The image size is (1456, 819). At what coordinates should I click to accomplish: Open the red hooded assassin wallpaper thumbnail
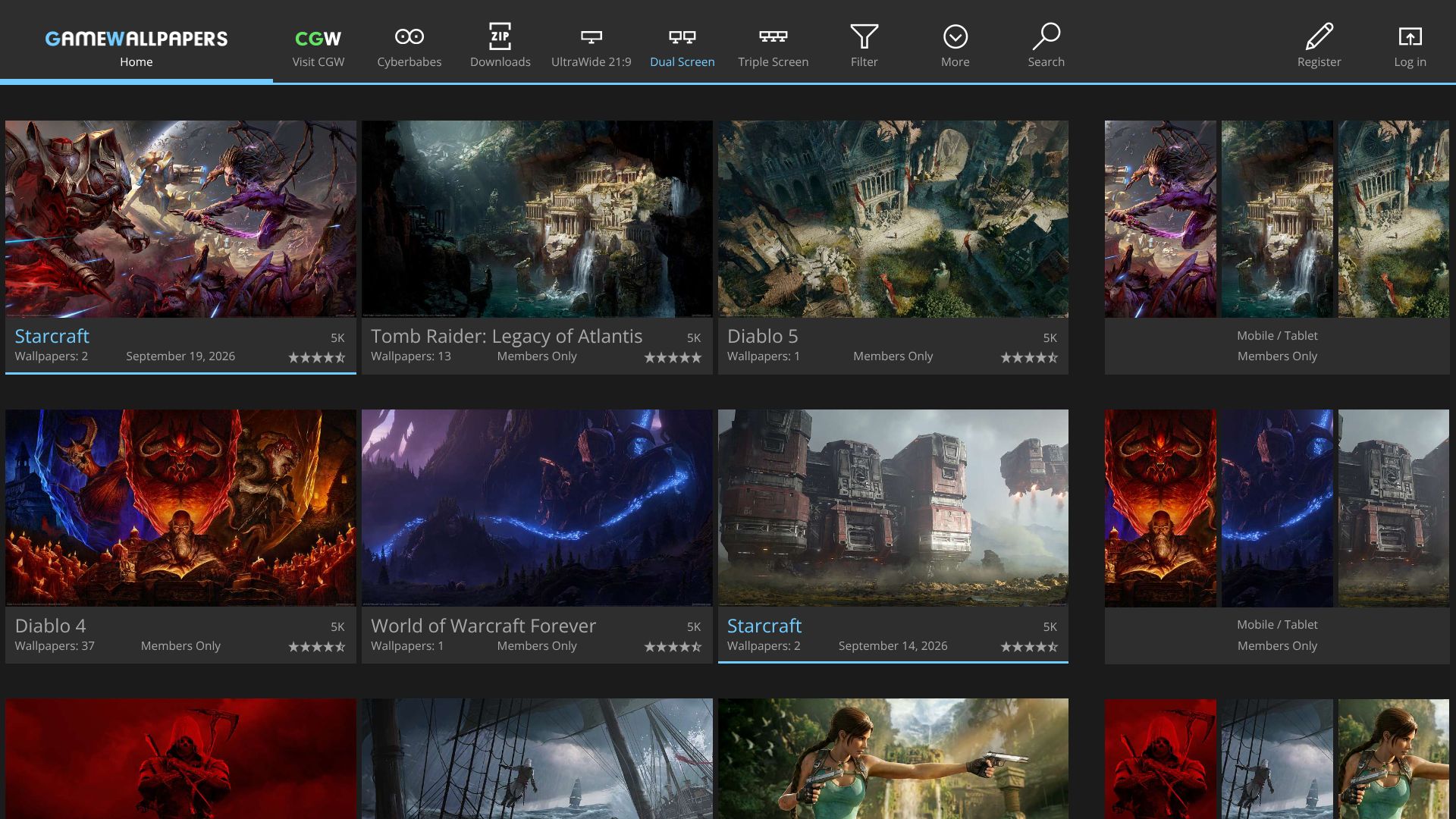tap(180, 758)
